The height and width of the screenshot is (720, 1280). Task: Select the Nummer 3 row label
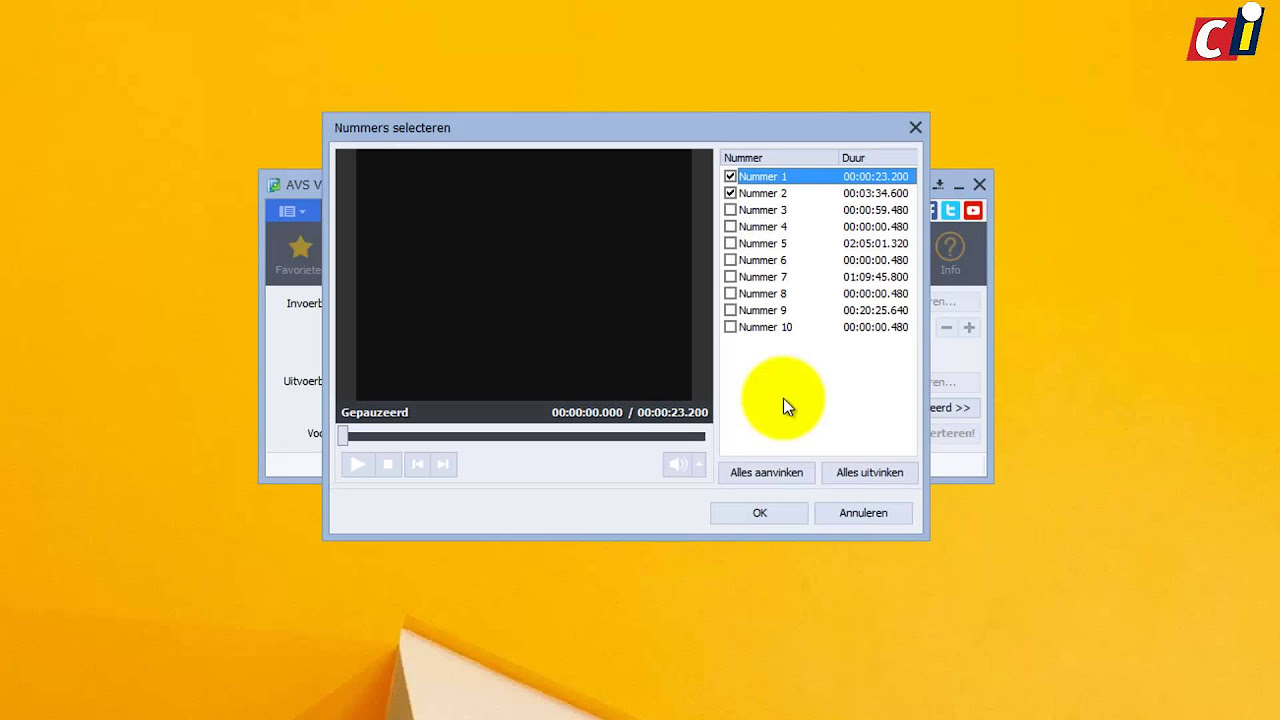point(762,210)
